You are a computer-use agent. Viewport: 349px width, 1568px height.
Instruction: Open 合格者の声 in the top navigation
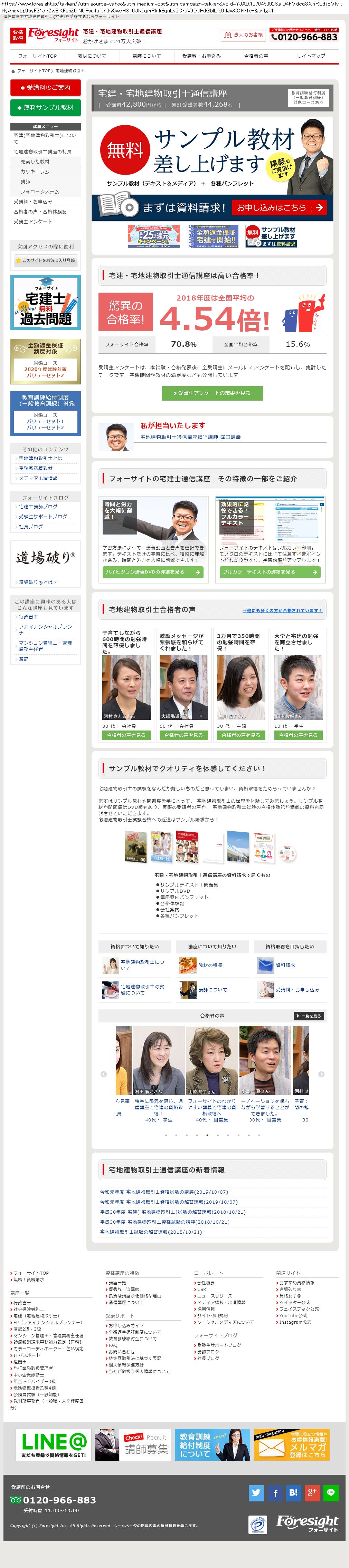256,56
